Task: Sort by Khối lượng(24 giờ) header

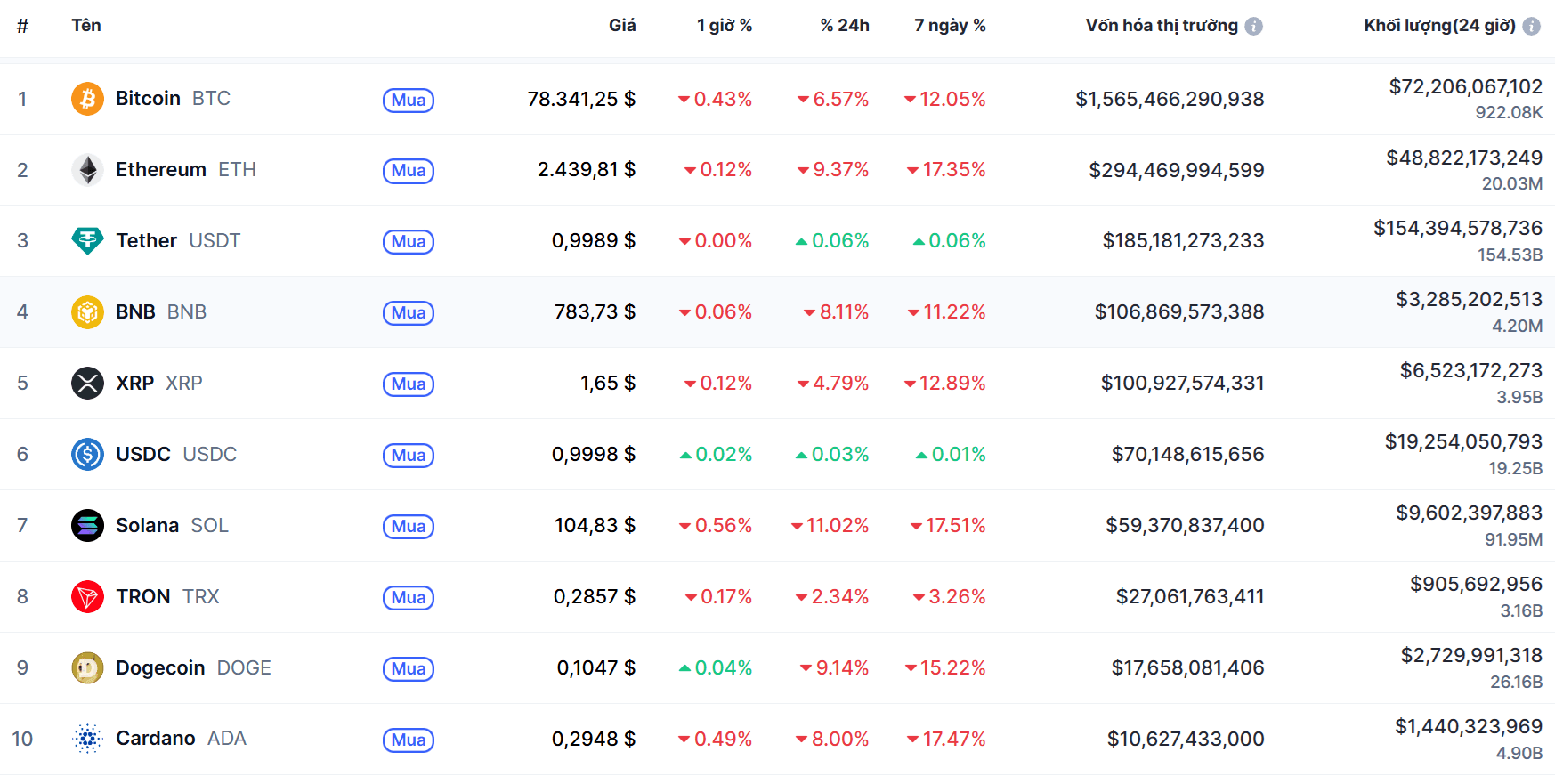Action: pos(1439,26)
